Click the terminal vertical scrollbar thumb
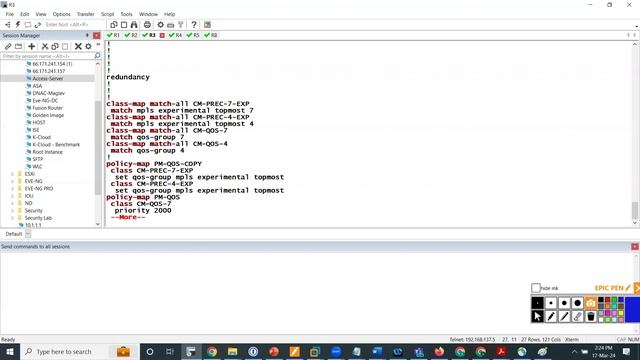 (x=635, y=211)
